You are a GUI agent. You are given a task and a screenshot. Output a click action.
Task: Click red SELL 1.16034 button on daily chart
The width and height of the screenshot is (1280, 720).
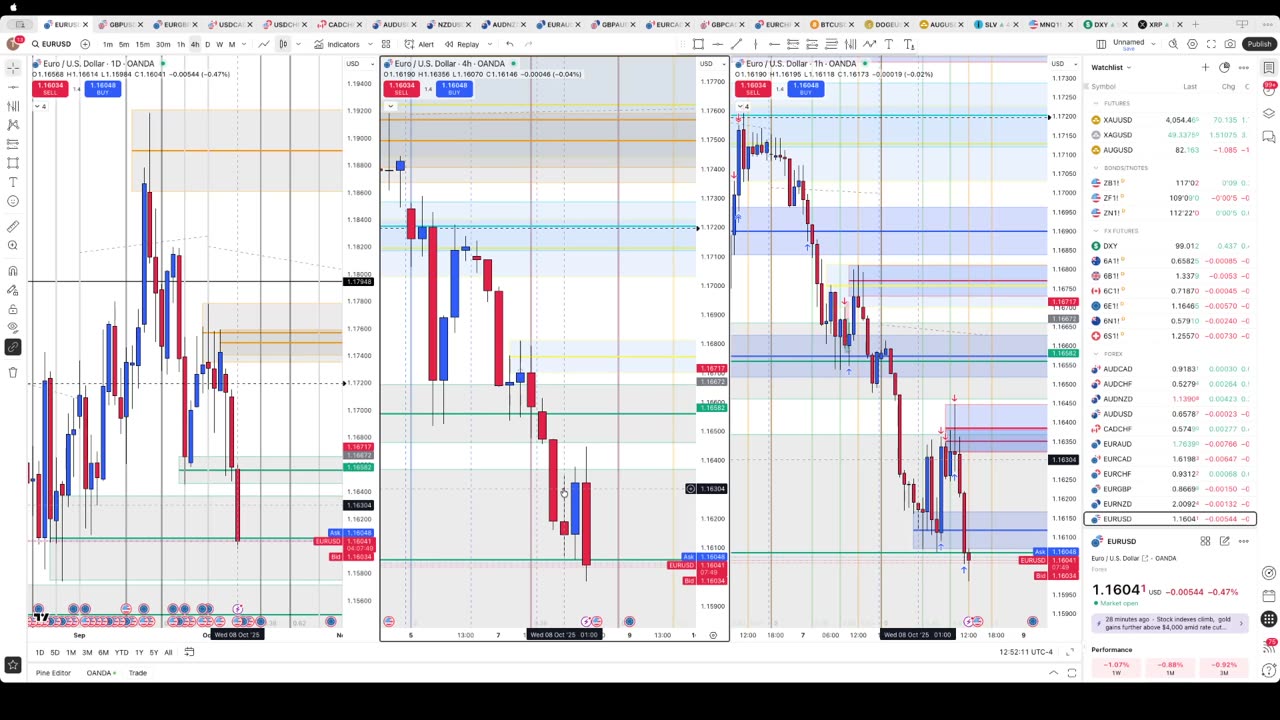(49, 88)
